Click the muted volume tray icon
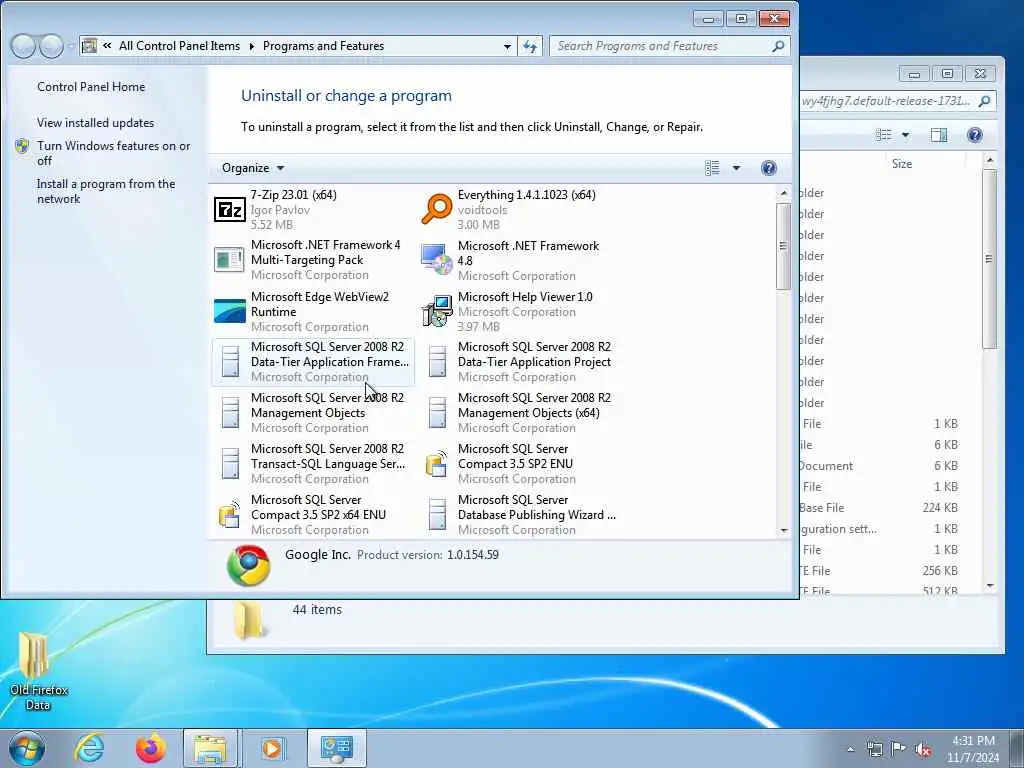Image resolution: width=1024 pixels, height=768 pixels. point(923,750)
